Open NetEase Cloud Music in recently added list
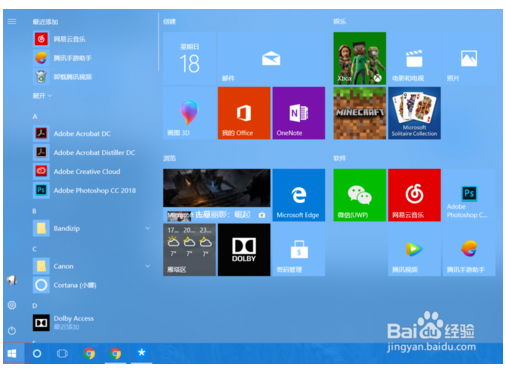The image size is (505, 372). (x=92, y=39)
